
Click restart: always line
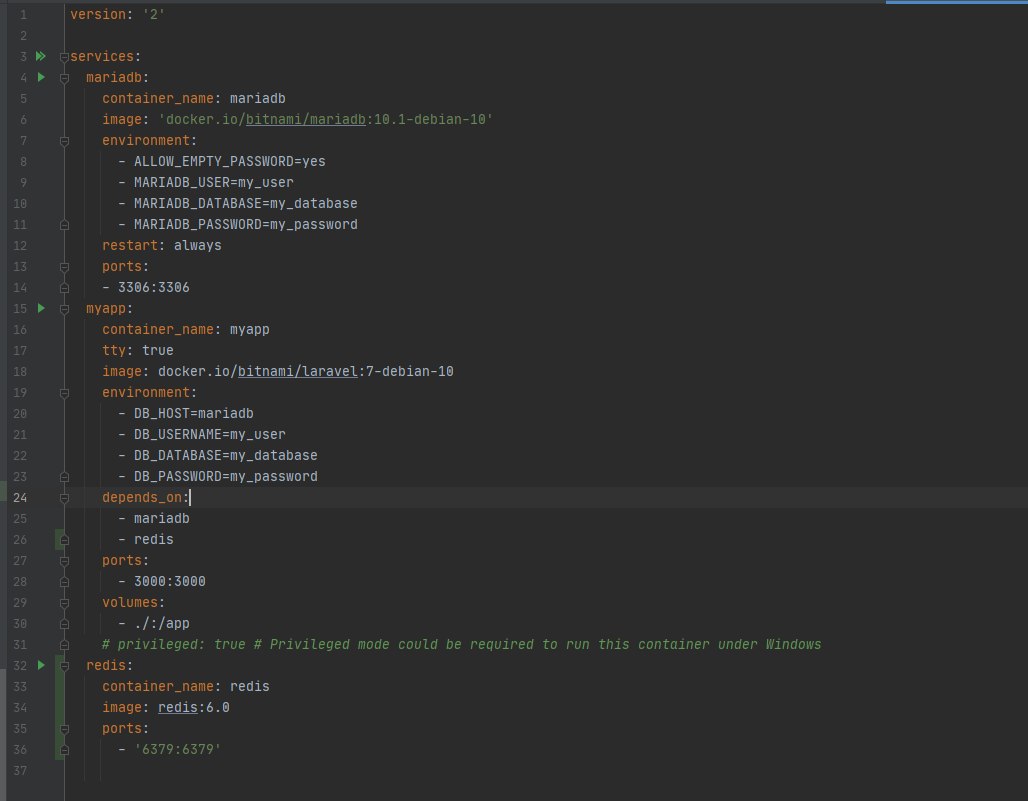(x=162, y=245)
